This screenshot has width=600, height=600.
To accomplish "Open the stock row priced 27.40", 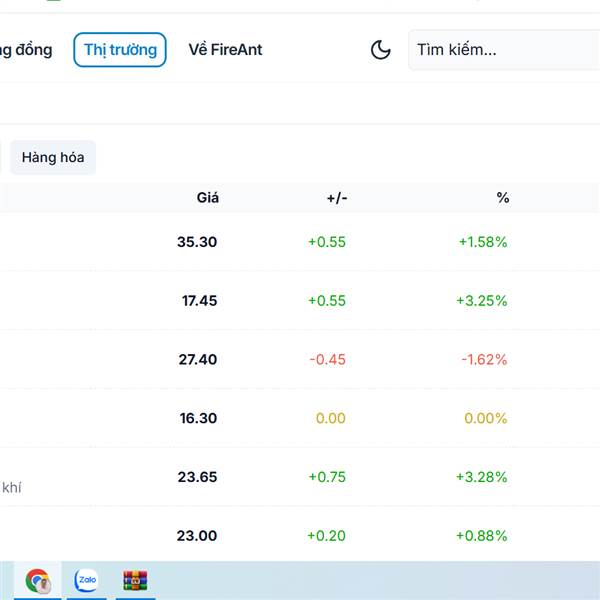I will point(197,360).
